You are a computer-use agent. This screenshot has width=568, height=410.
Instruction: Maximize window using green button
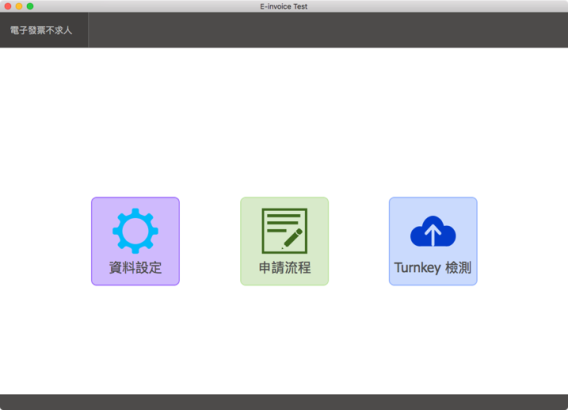[x=30, y=6]
